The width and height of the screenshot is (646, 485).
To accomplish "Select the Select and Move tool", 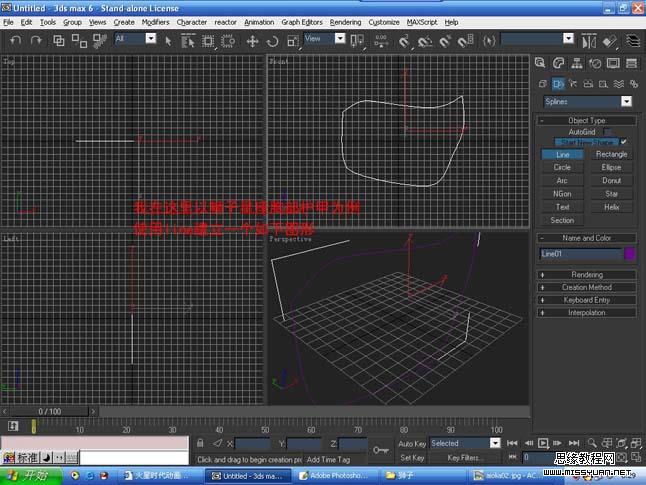I will pos(252,41).
